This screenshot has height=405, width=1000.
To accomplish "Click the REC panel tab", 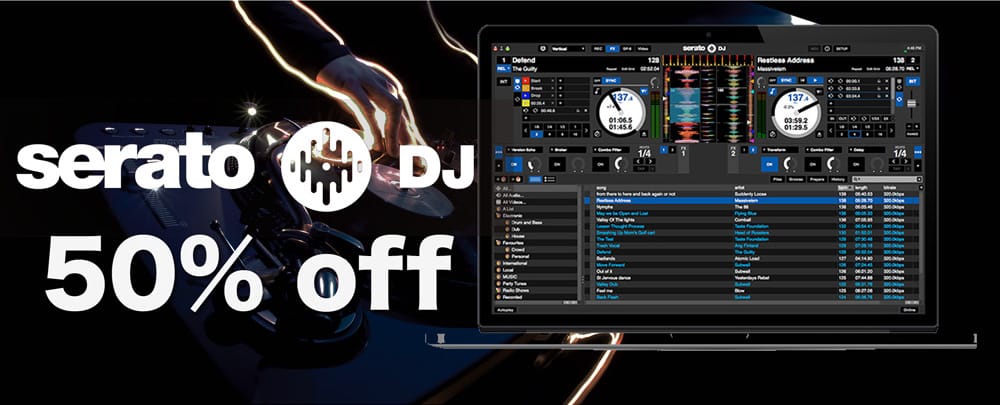I will (x=598, y=48).
